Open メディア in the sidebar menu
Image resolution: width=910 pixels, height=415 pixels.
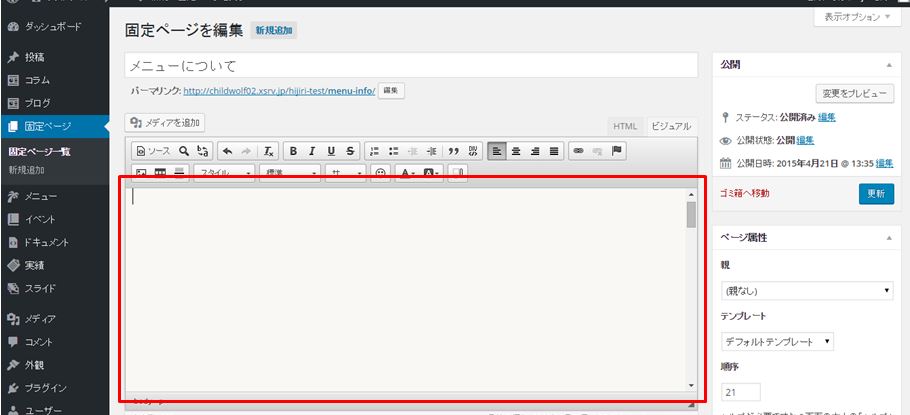point(40,319)
